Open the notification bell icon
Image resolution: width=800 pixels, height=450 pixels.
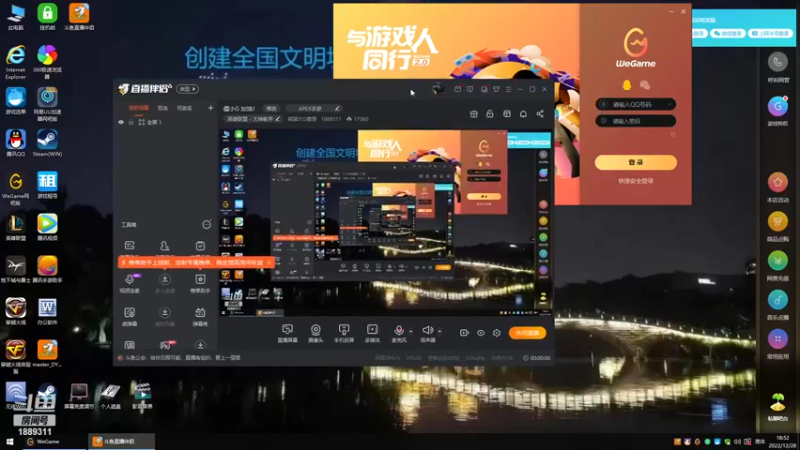click(x=523, y=114)
